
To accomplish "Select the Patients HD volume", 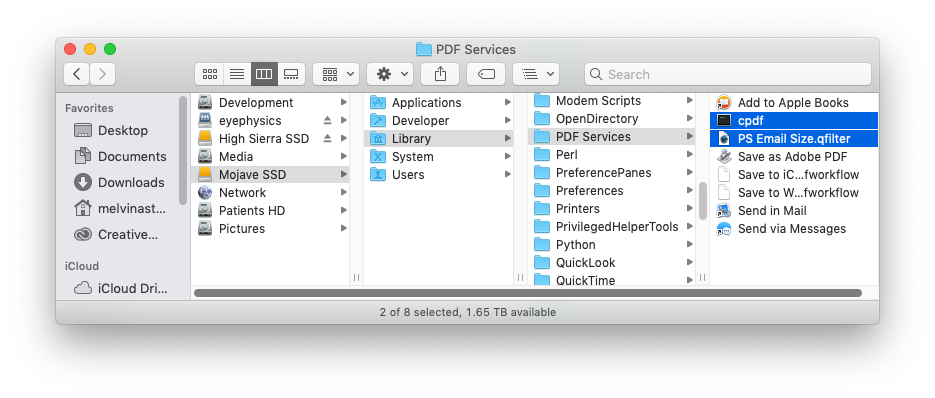I will click(x=252, y=211).
